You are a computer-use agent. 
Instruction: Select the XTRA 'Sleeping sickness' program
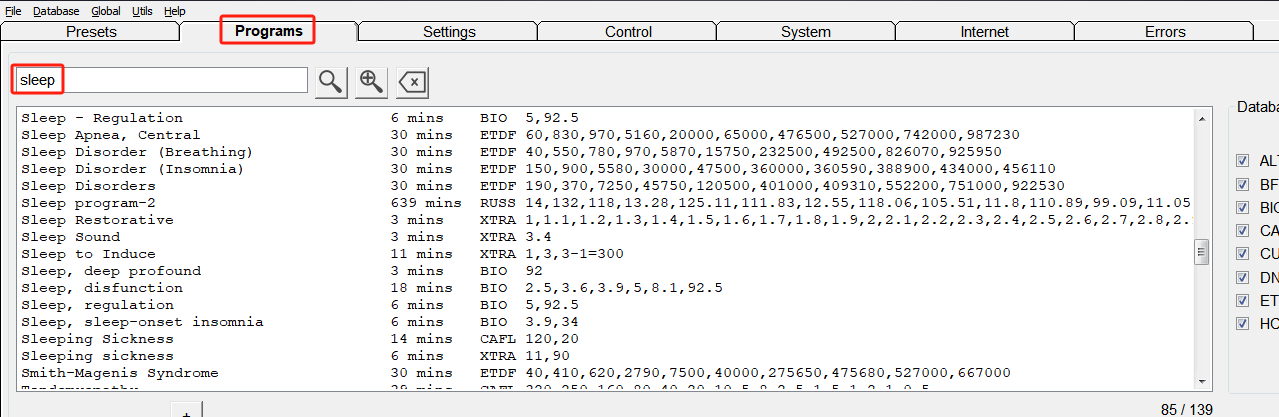[x=605, y=356]
